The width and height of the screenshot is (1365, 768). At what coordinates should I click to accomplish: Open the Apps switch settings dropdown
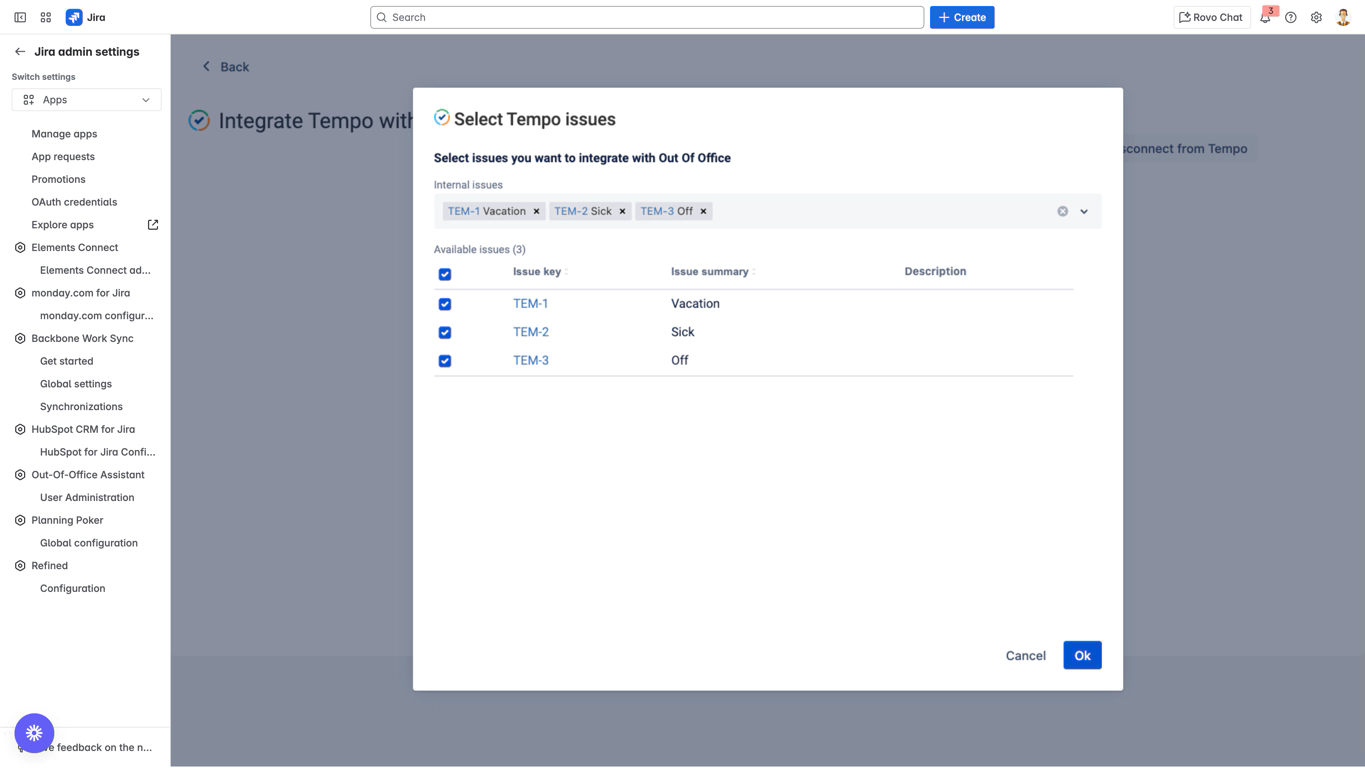pos(86,100)
